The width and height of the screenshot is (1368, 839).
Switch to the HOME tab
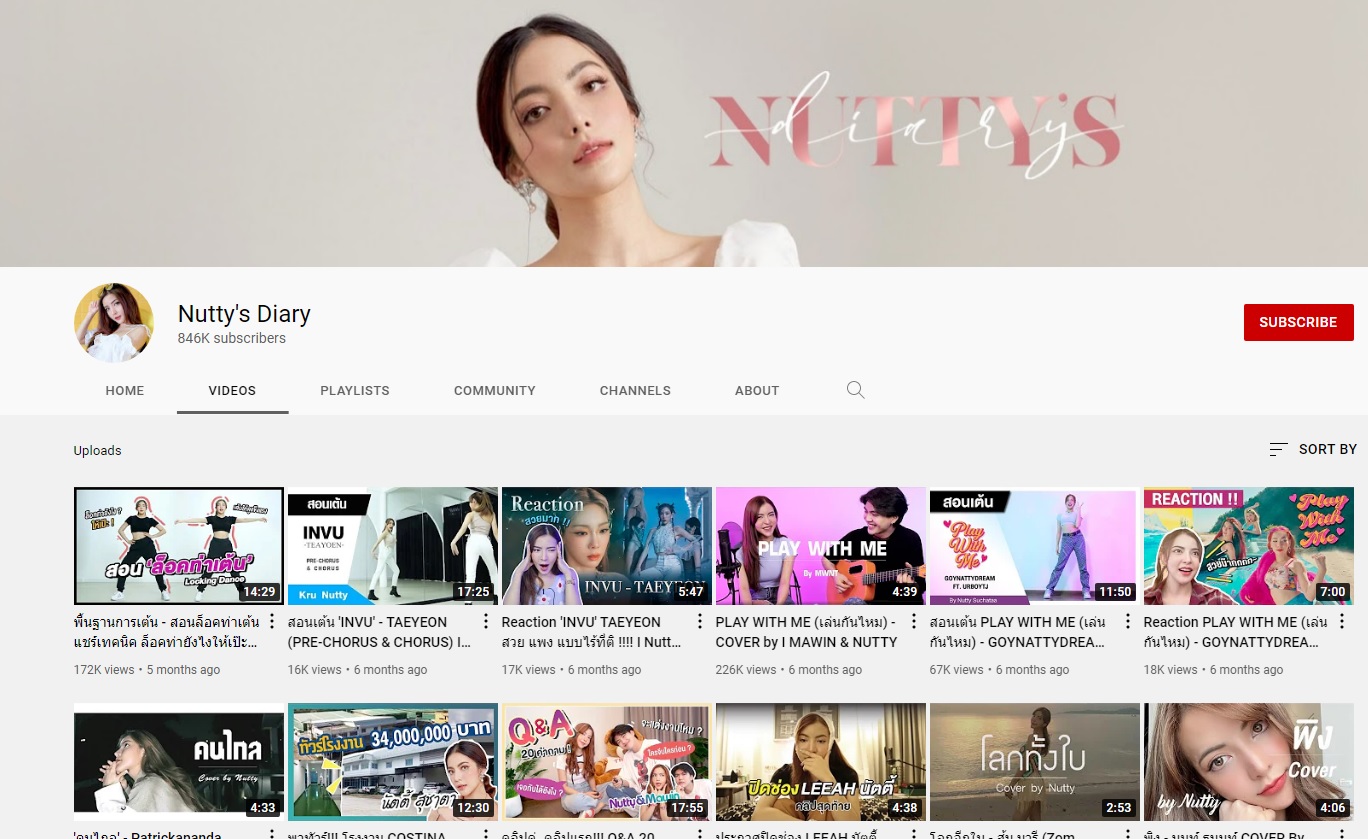pyautogui.click(x=125, y=391)
